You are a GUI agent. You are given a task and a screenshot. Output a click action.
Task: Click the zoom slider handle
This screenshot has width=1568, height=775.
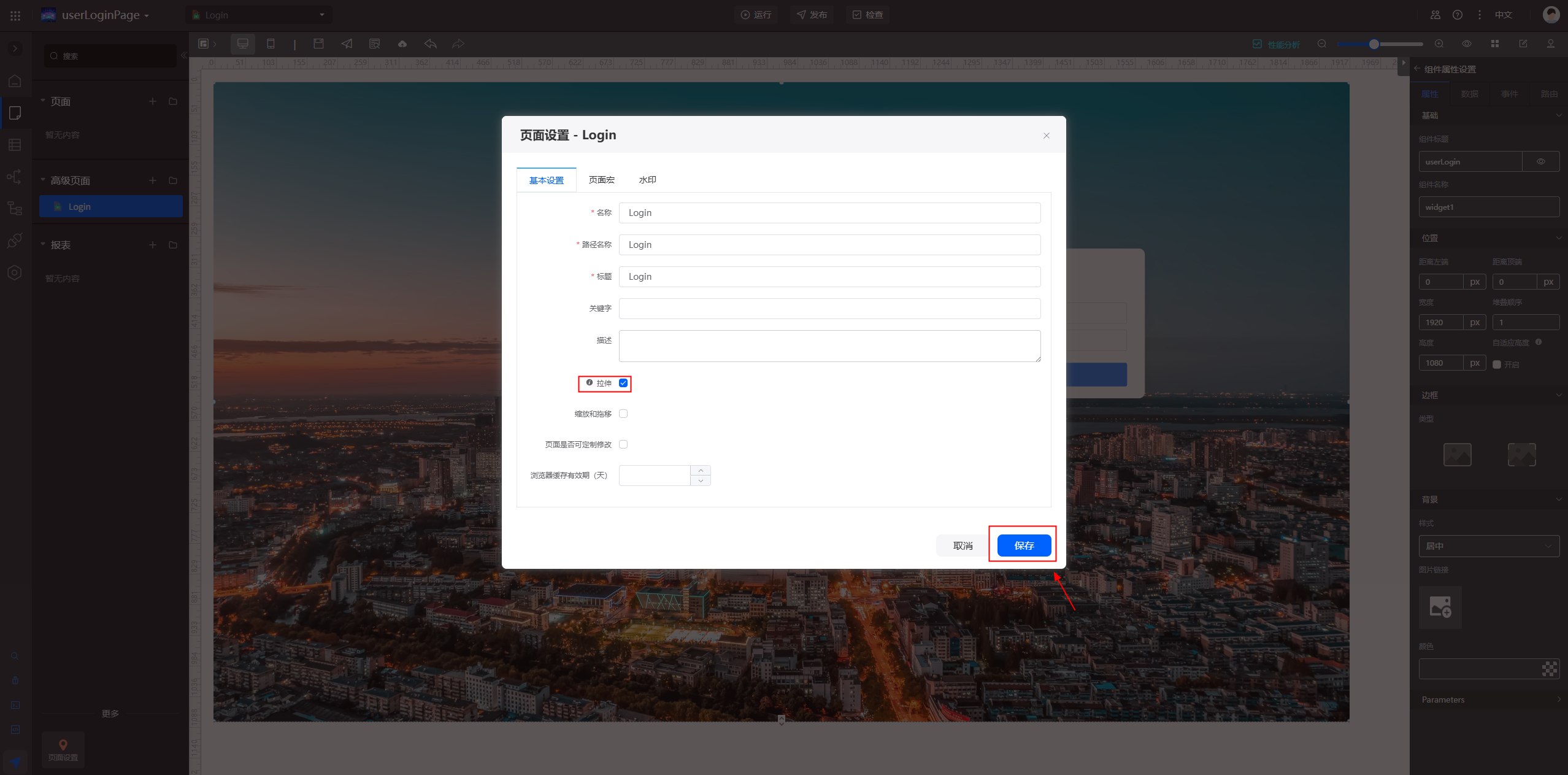pyautogui.click(x=1374, y=44)
